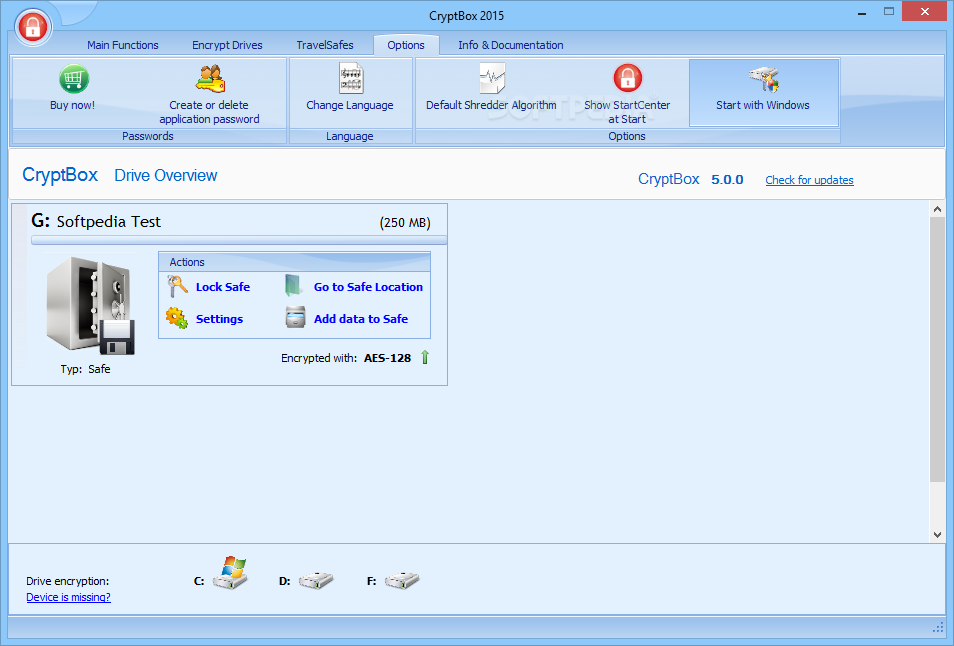The width and height of the screenshot is (954, 646).
Task: Click the green arrow next to AES-128
Action: click(425, 358)
